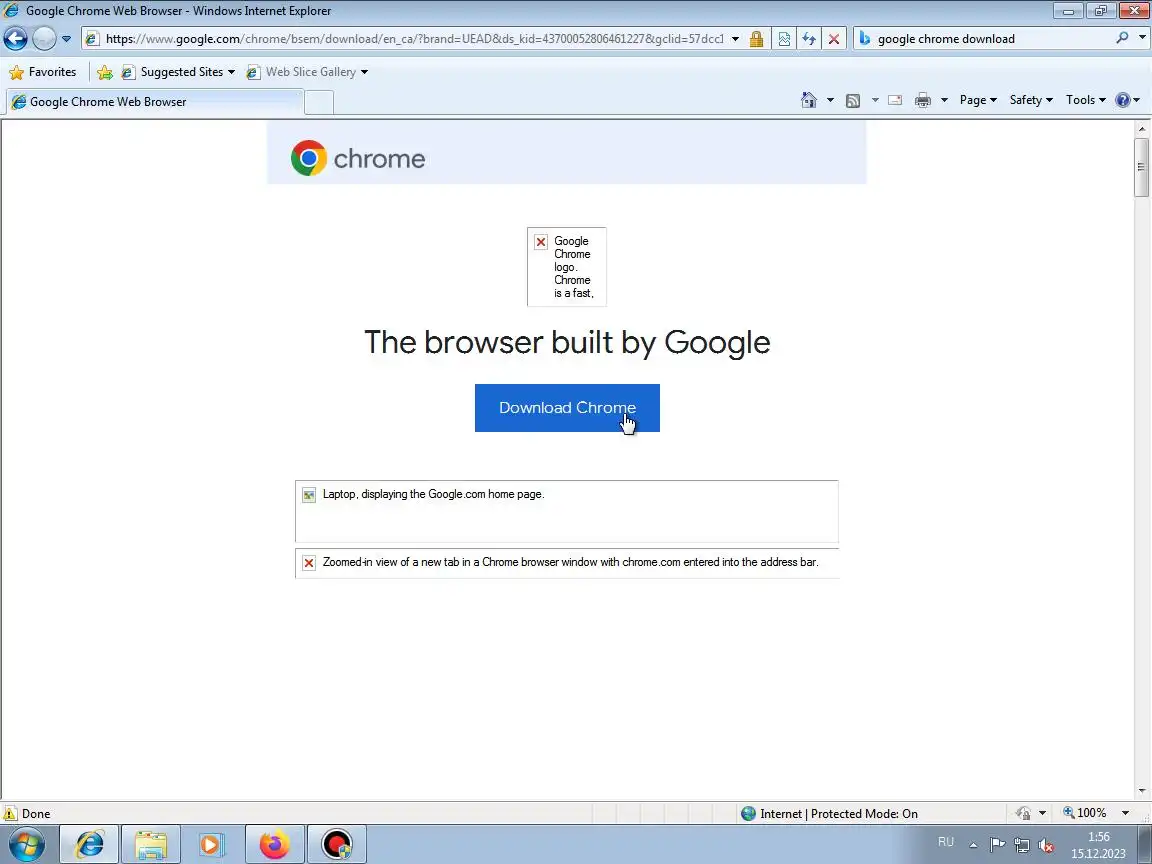Viewport: 1152px width, 864px height.
Task: Click the security lock icon
Action: 756,39
